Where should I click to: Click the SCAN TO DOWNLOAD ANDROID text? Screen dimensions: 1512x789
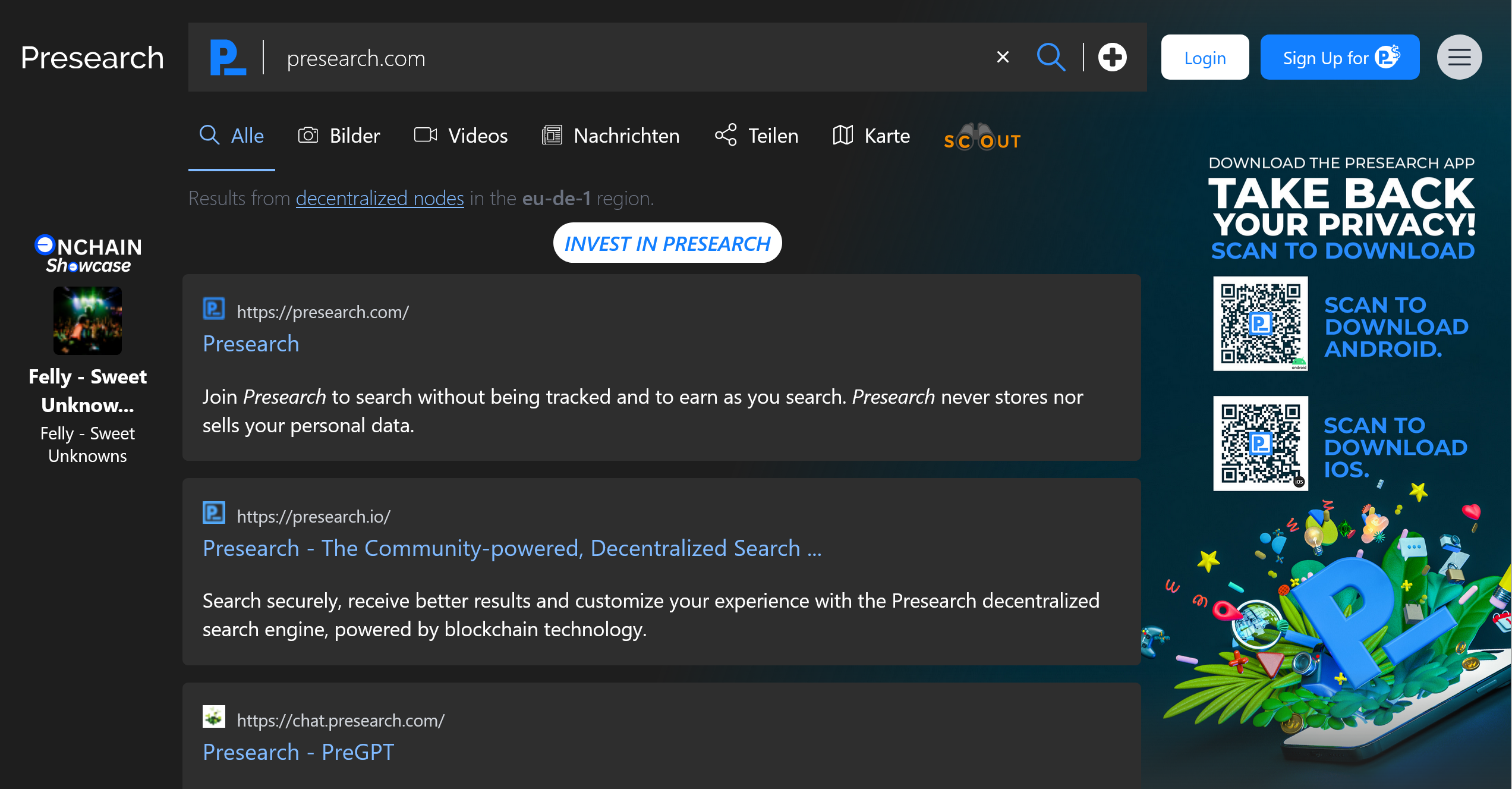click(x=1396, y=326)
